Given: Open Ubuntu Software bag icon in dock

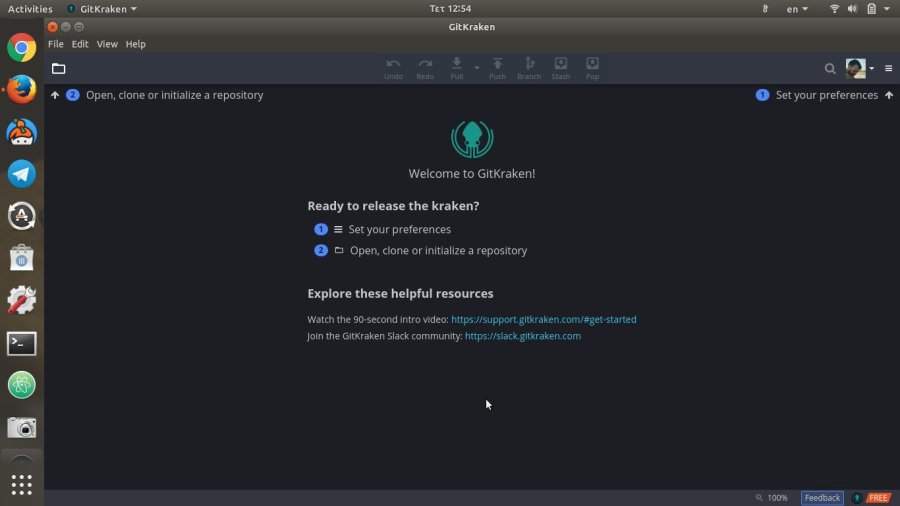Looking at the screenshot, I should (22, 258).
